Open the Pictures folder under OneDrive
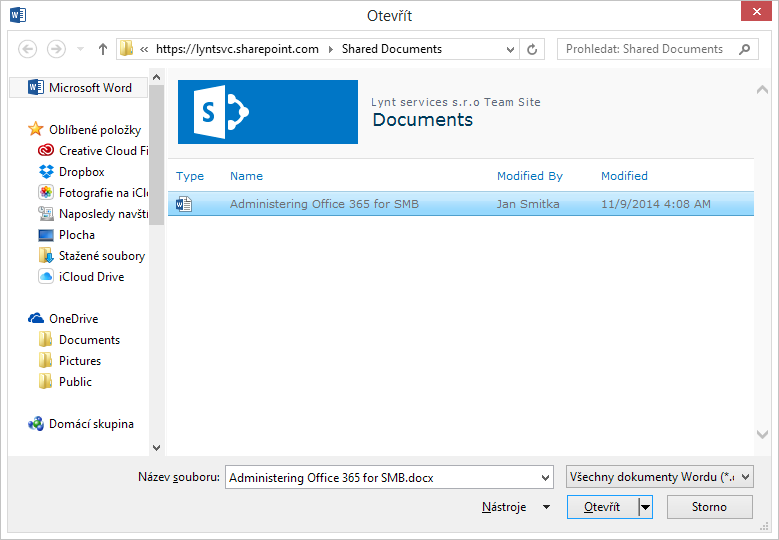This screenshot has width=779, height=540. (79, 361)
